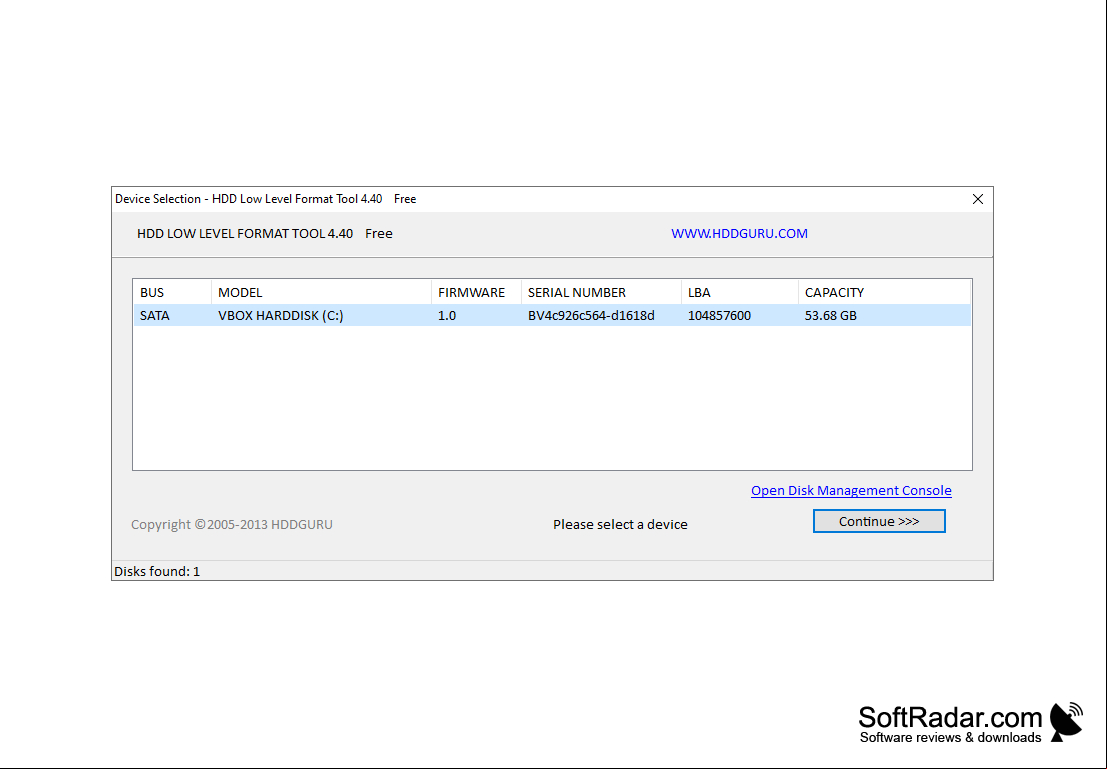Visit the WWW.HDDGURU.COM link
1107x769 pixels.
coord(739,234)
